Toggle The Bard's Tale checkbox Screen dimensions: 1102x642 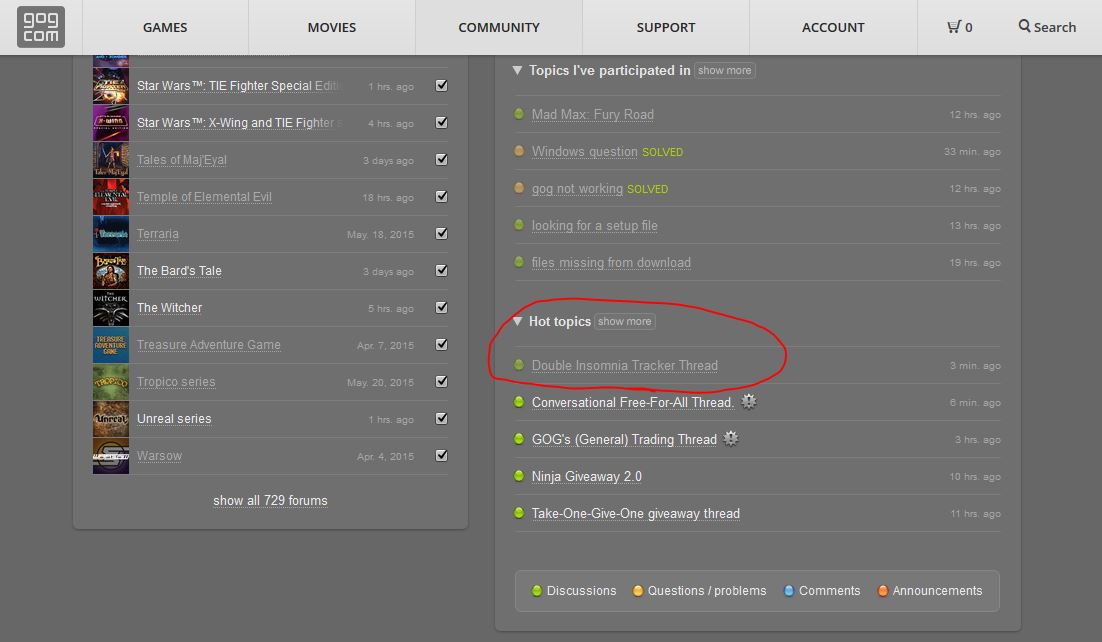pos(441,270)
